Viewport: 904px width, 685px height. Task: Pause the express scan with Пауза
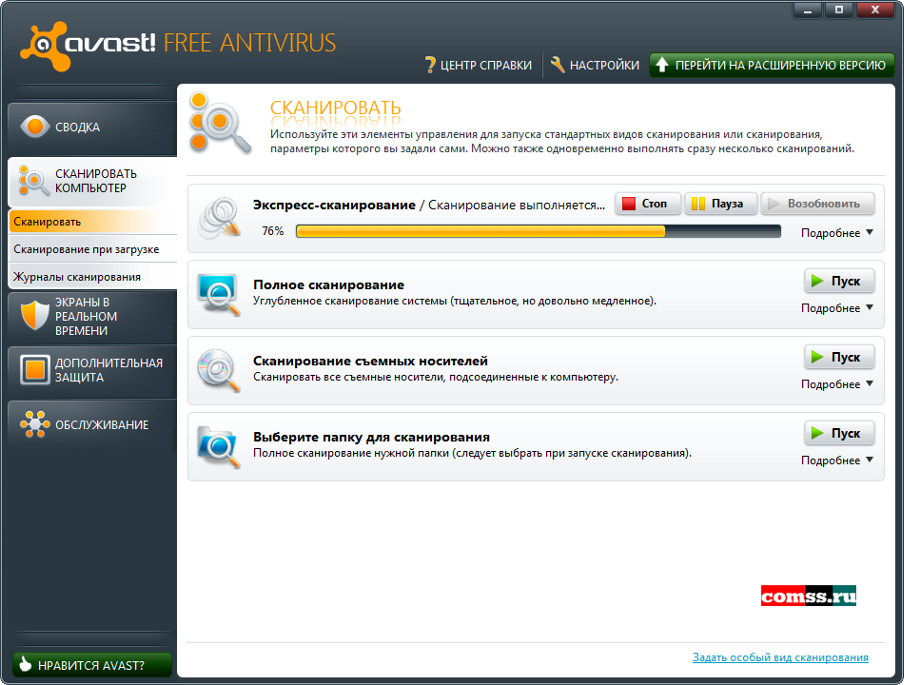click(x=720, y=204)
